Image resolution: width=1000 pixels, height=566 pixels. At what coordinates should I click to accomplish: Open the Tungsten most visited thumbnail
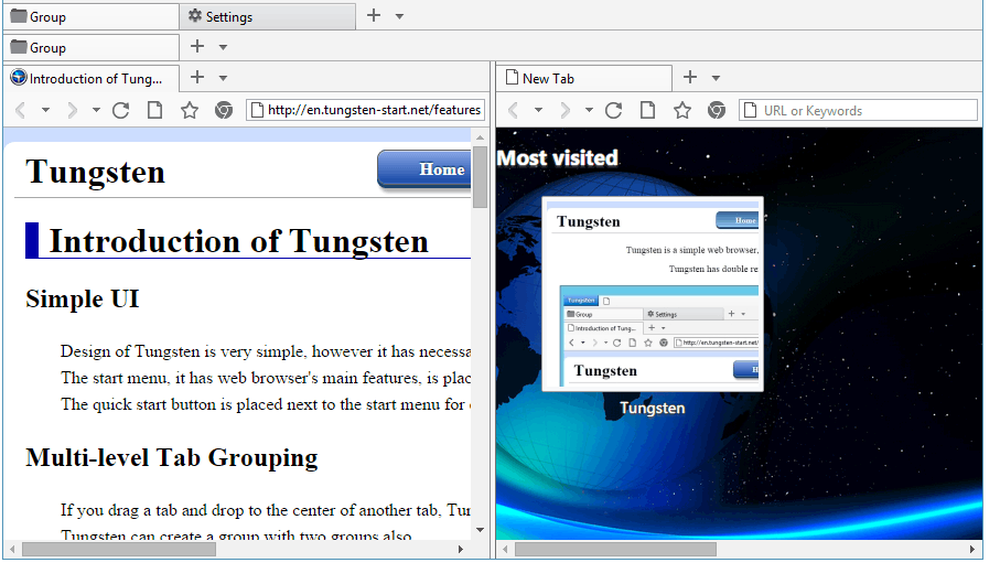pyautogui.click(x=652, y=294)
